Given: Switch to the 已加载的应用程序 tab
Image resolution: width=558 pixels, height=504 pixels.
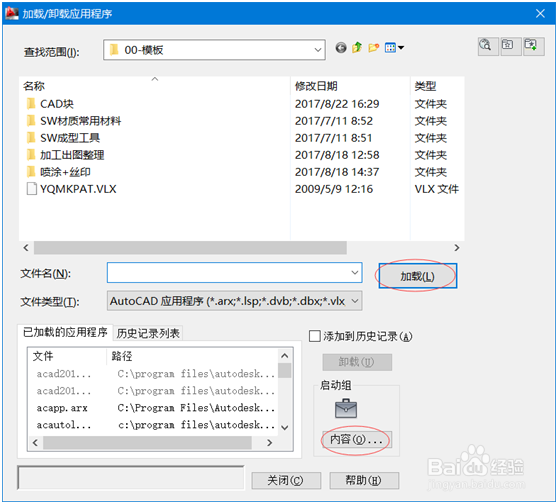Looking at the screenshot, I should click(65, 332).
